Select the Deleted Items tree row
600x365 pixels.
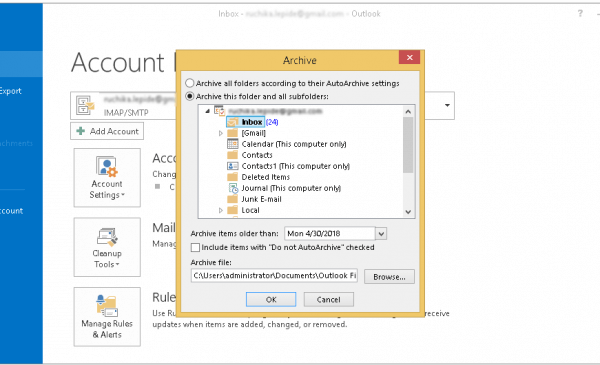(x=266, y=177)
